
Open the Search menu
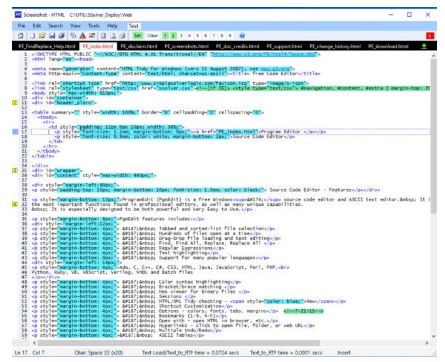55,26
